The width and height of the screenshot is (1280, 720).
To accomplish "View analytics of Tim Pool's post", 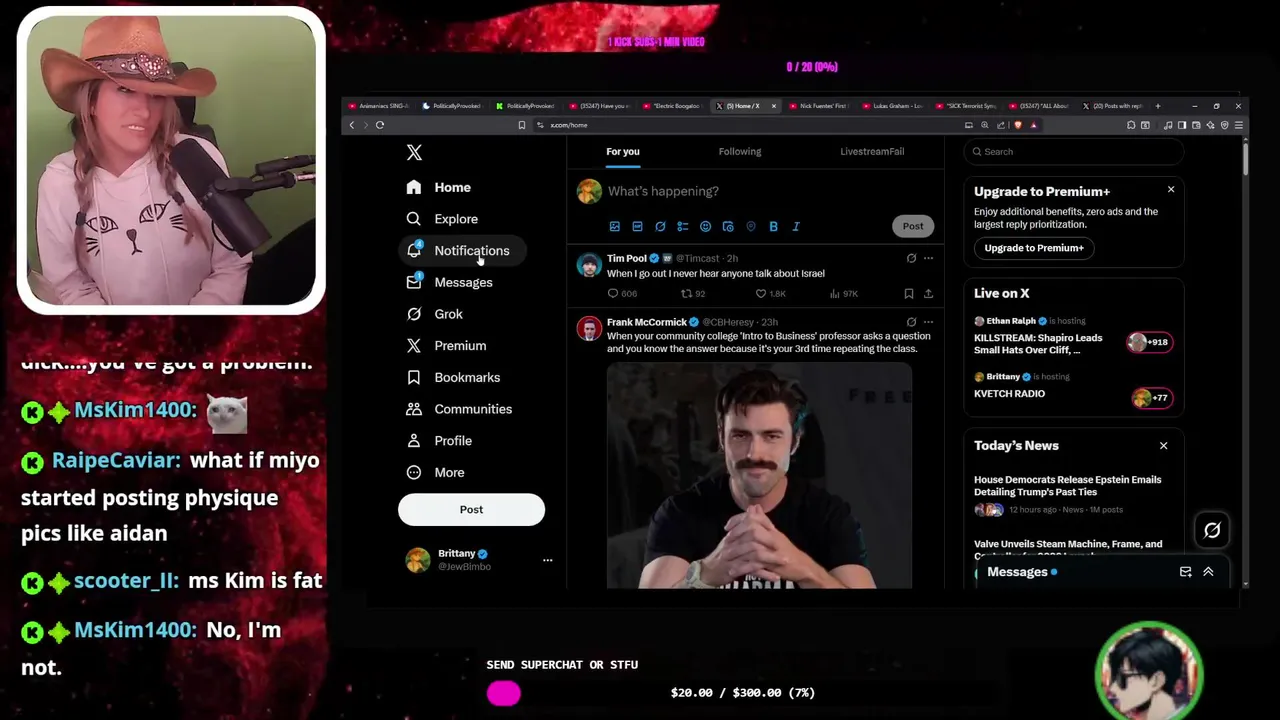I will click(844, 294).
